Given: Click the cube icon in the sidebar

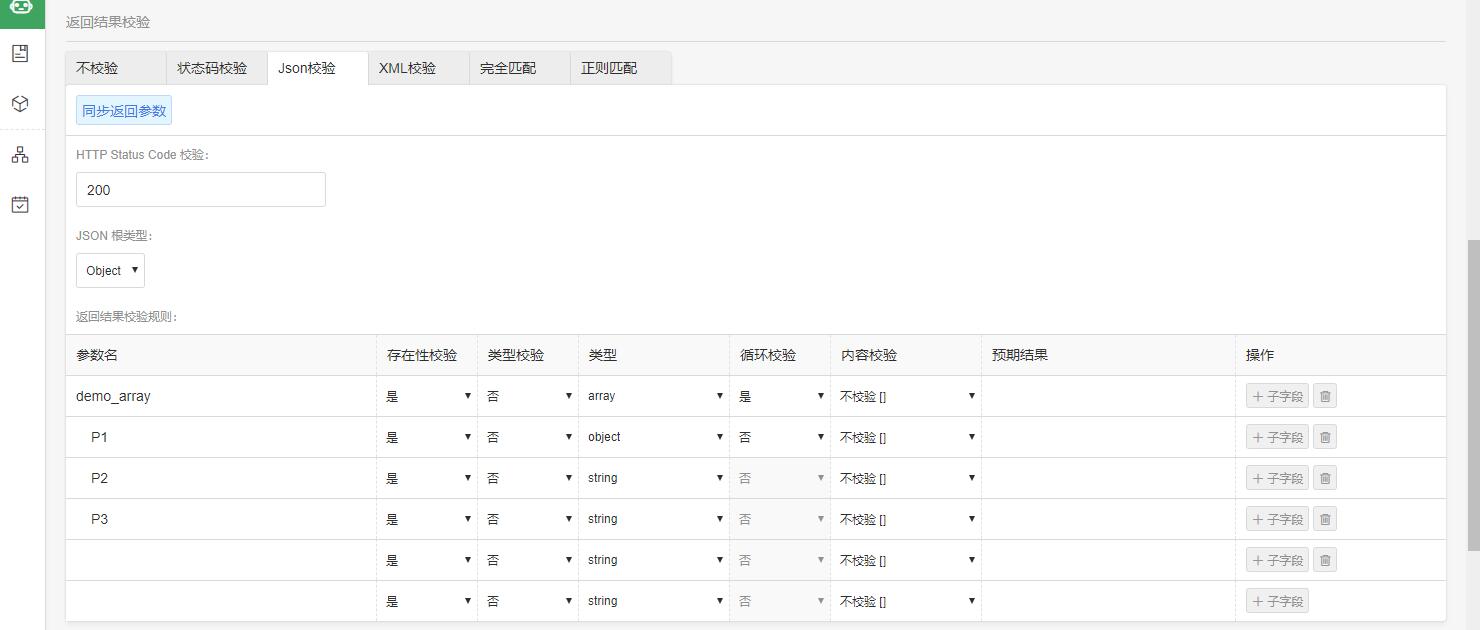Looking at the screenshot, I should (20, 104).
